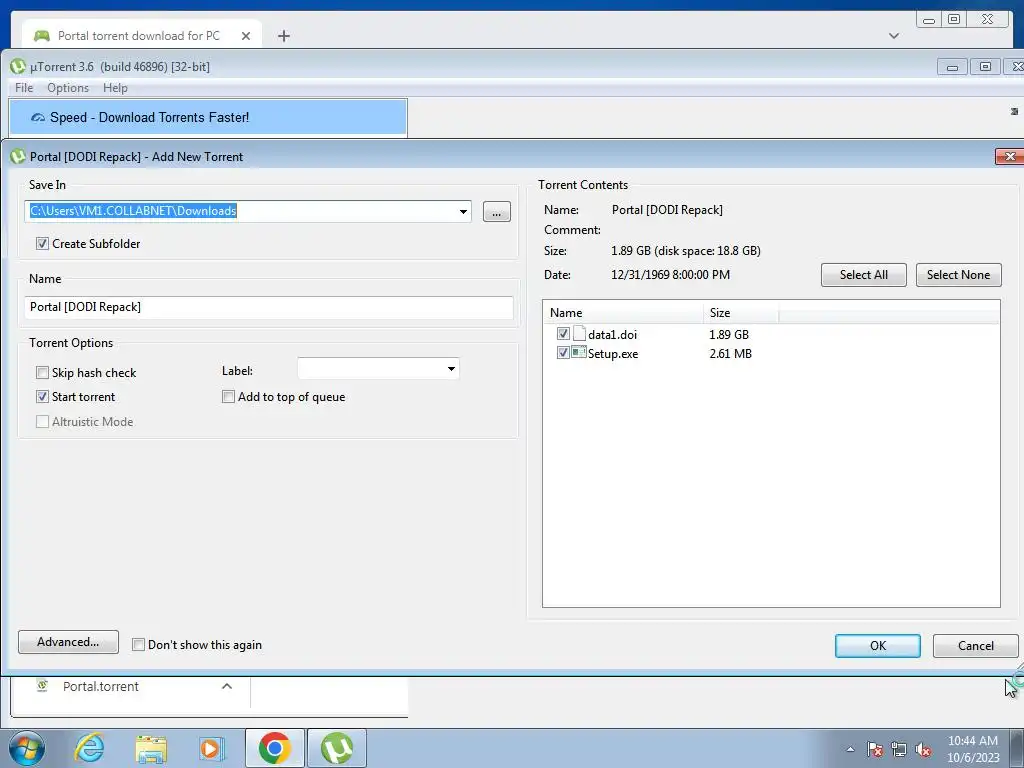The width and height of the screenshot is (1024, 768).
Task: Click the 2.61 MB size value
Action: [x=730, y=353]
